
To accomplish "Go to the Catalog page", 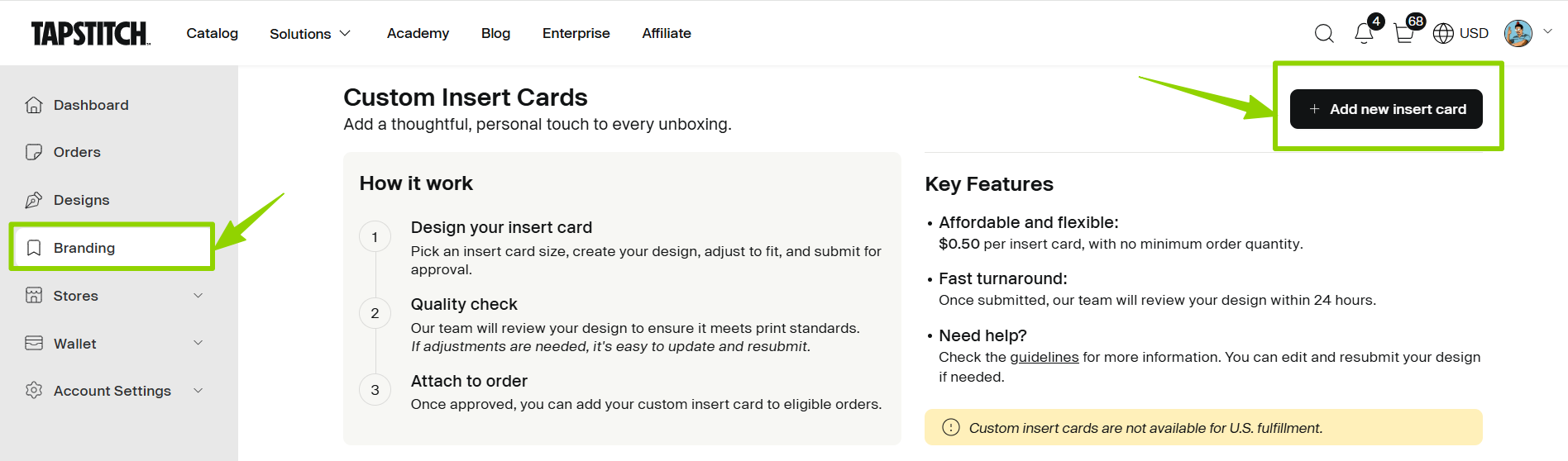I will coord(212,33).
